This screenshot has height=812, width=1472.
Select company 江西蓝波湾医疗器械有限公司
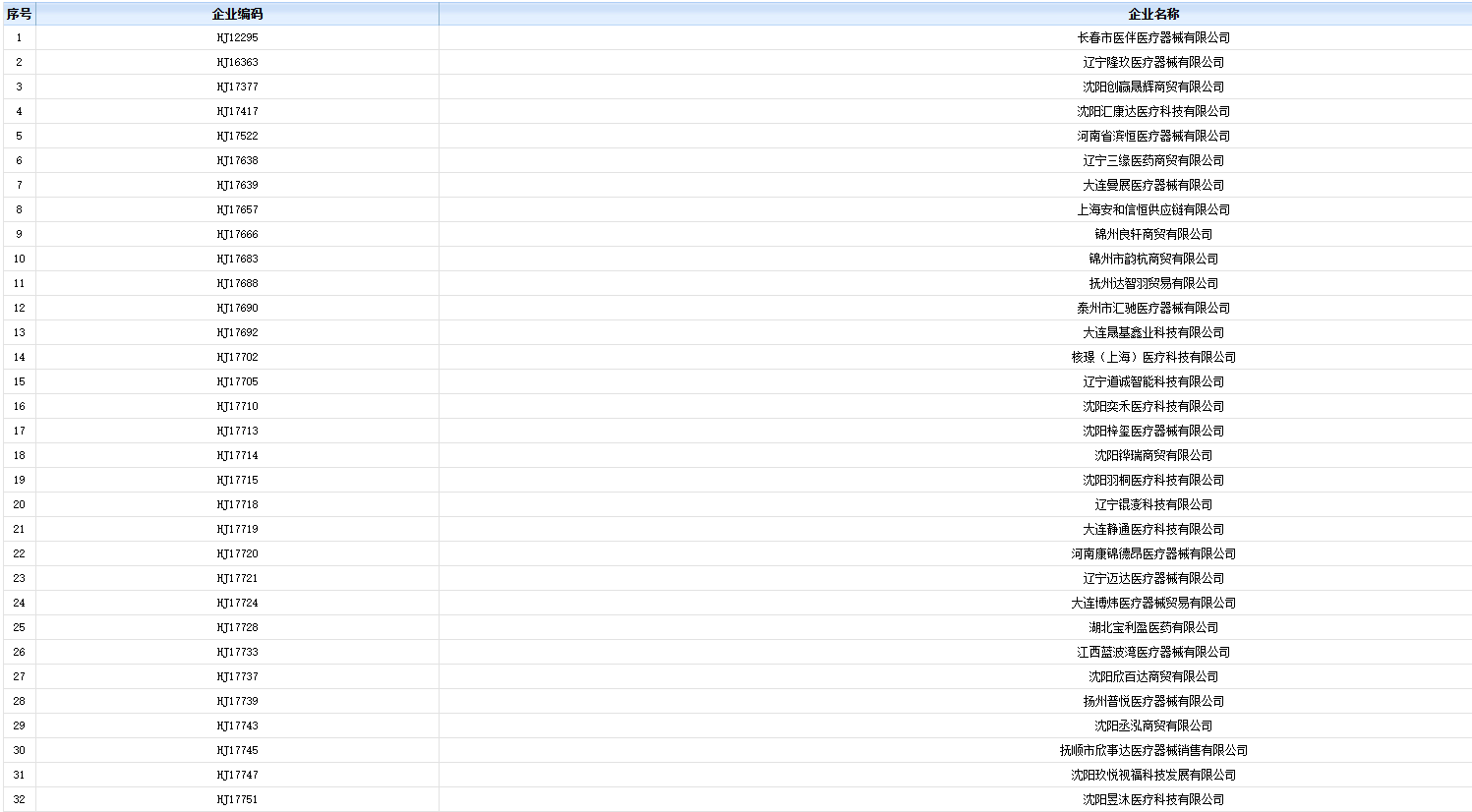[x=1153, y=652]
